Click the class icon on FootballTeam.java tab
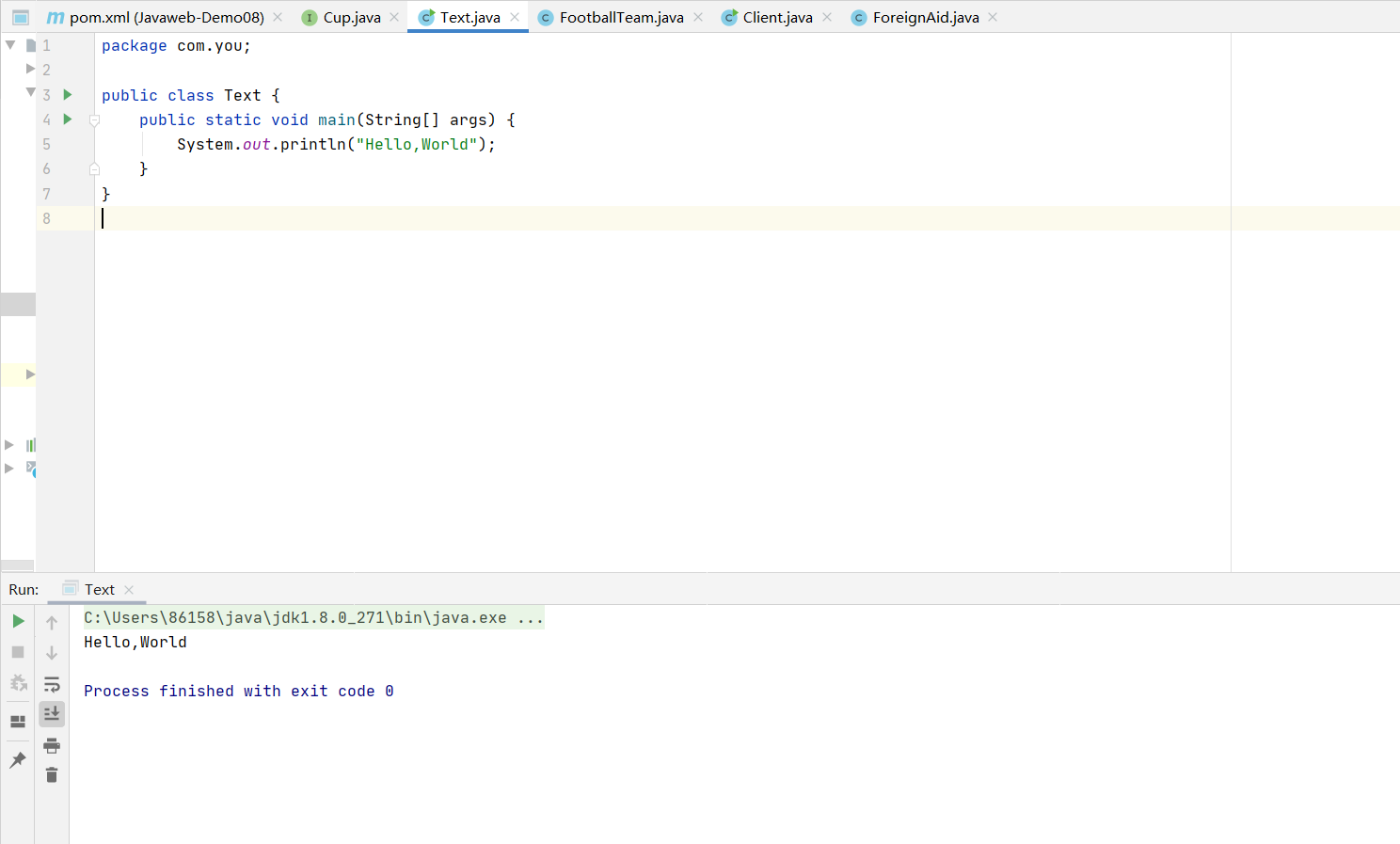The width and height of the screenshot is (1400, 844). point(546,18)
